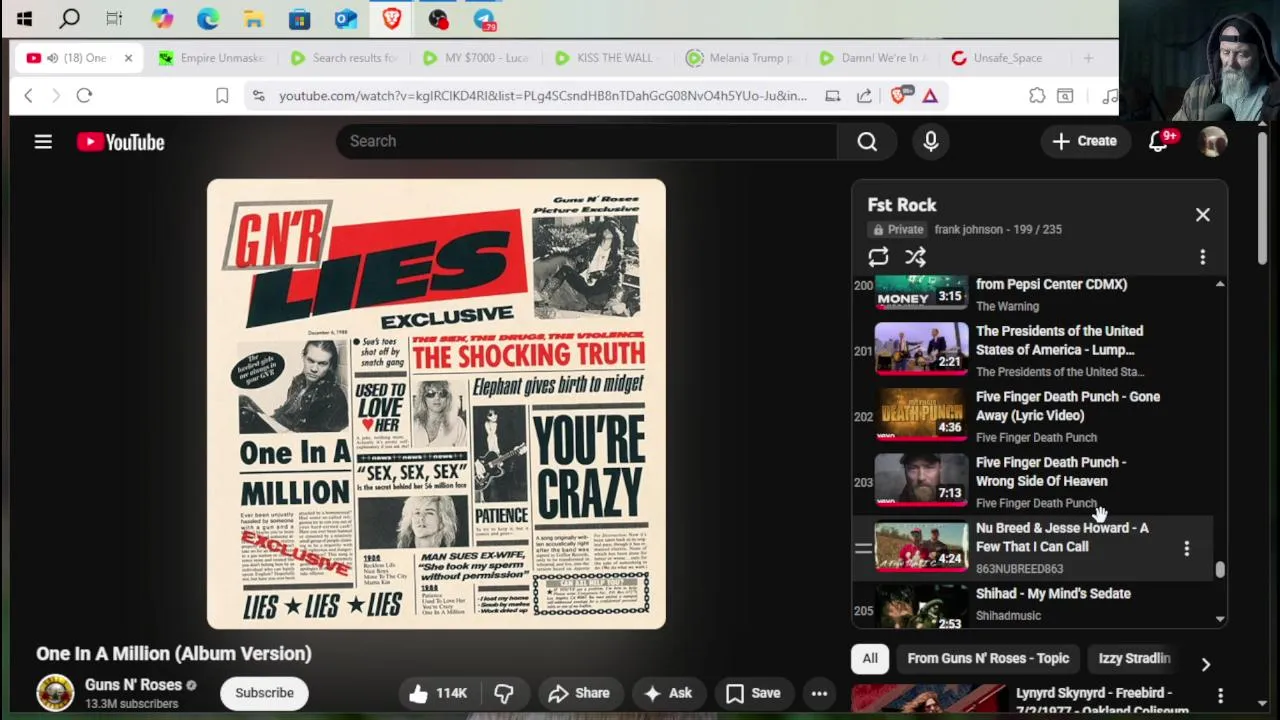Reload the page
This screenshot has height=720, width=1280.
[x=84, y=95]
